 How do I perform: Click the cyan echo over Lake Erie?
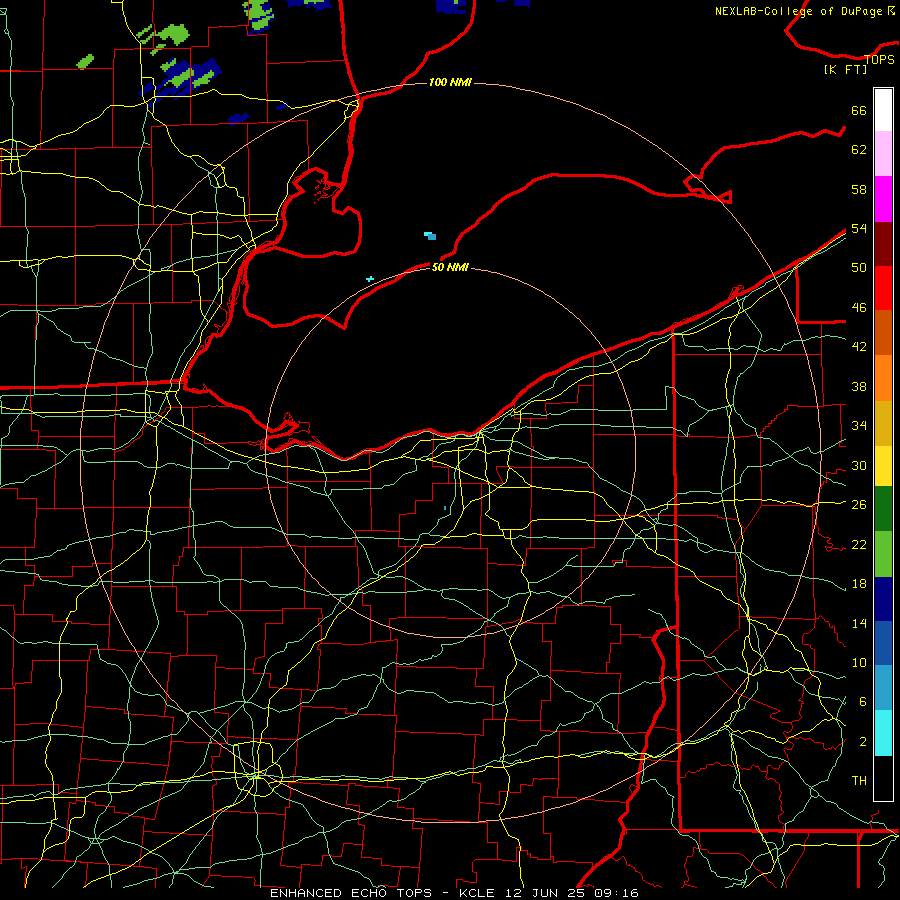[x=430, y=235]
